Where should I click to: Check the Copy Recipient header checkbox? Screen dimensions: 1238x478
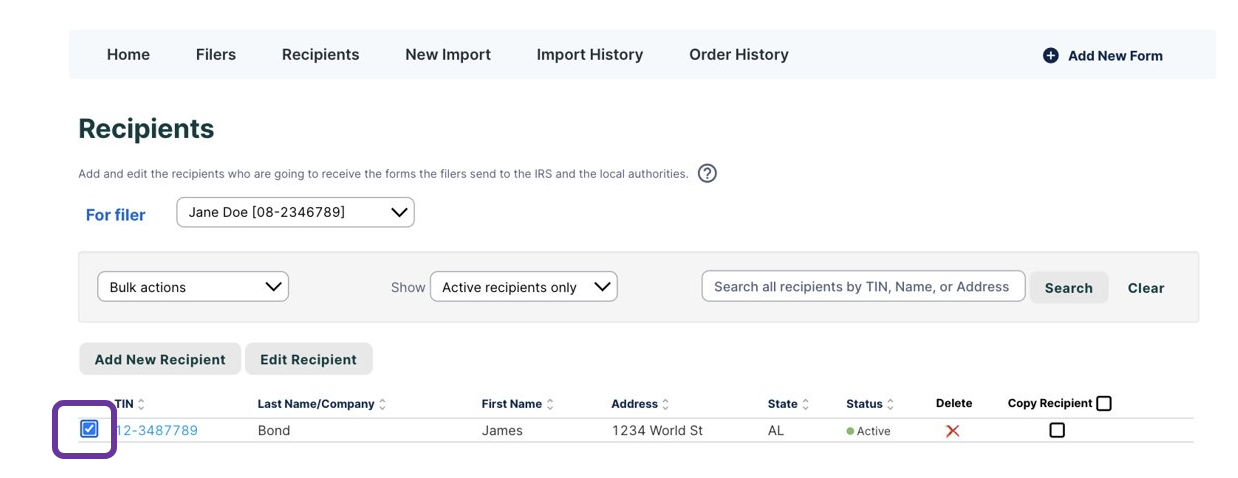pyautogui.click(x=1103, y=404)
